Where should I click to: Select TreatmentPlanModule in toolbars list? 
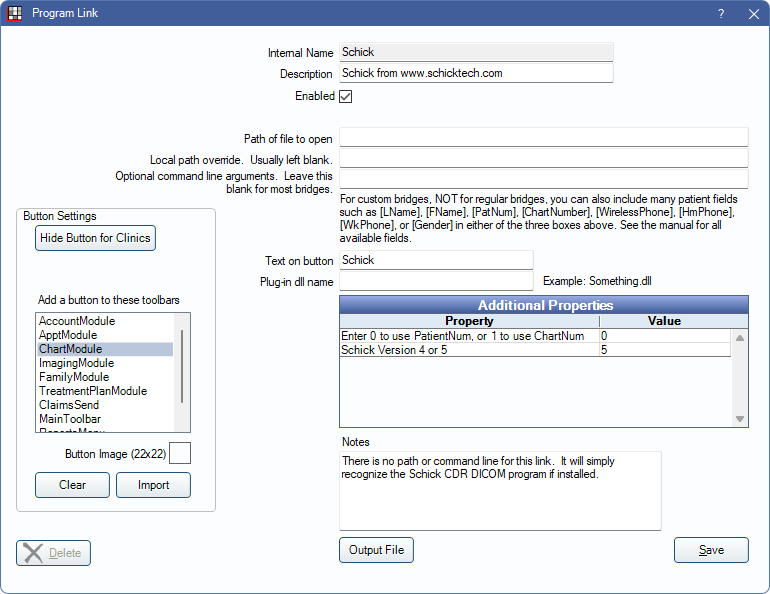coord(92,391)
